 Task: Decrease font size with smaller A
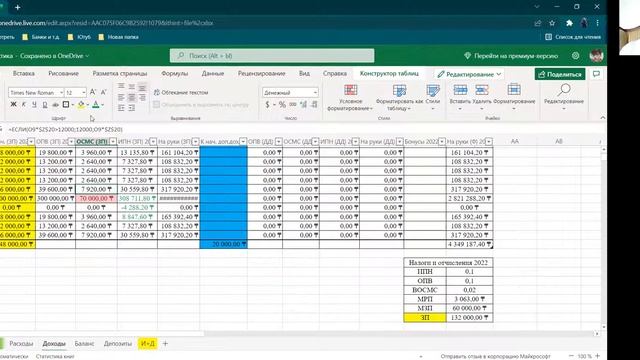[x=104, y=92]
